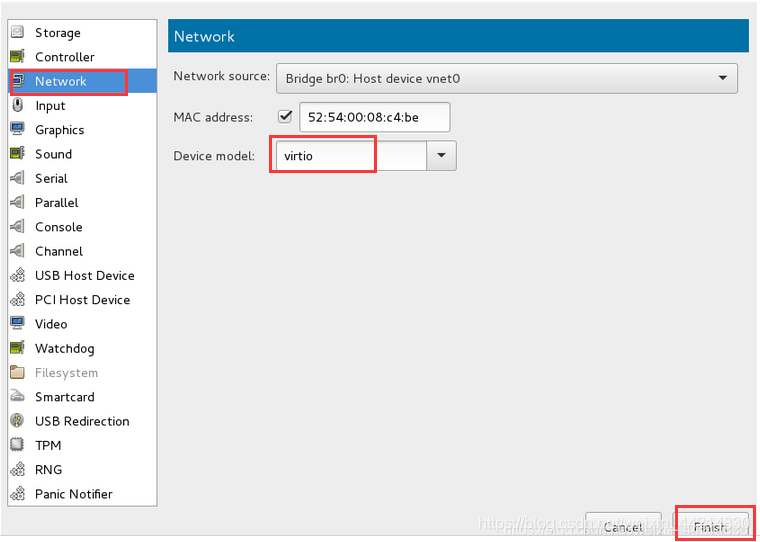
Task: Click the USB Redirection icon
Action: coord(17,421)
